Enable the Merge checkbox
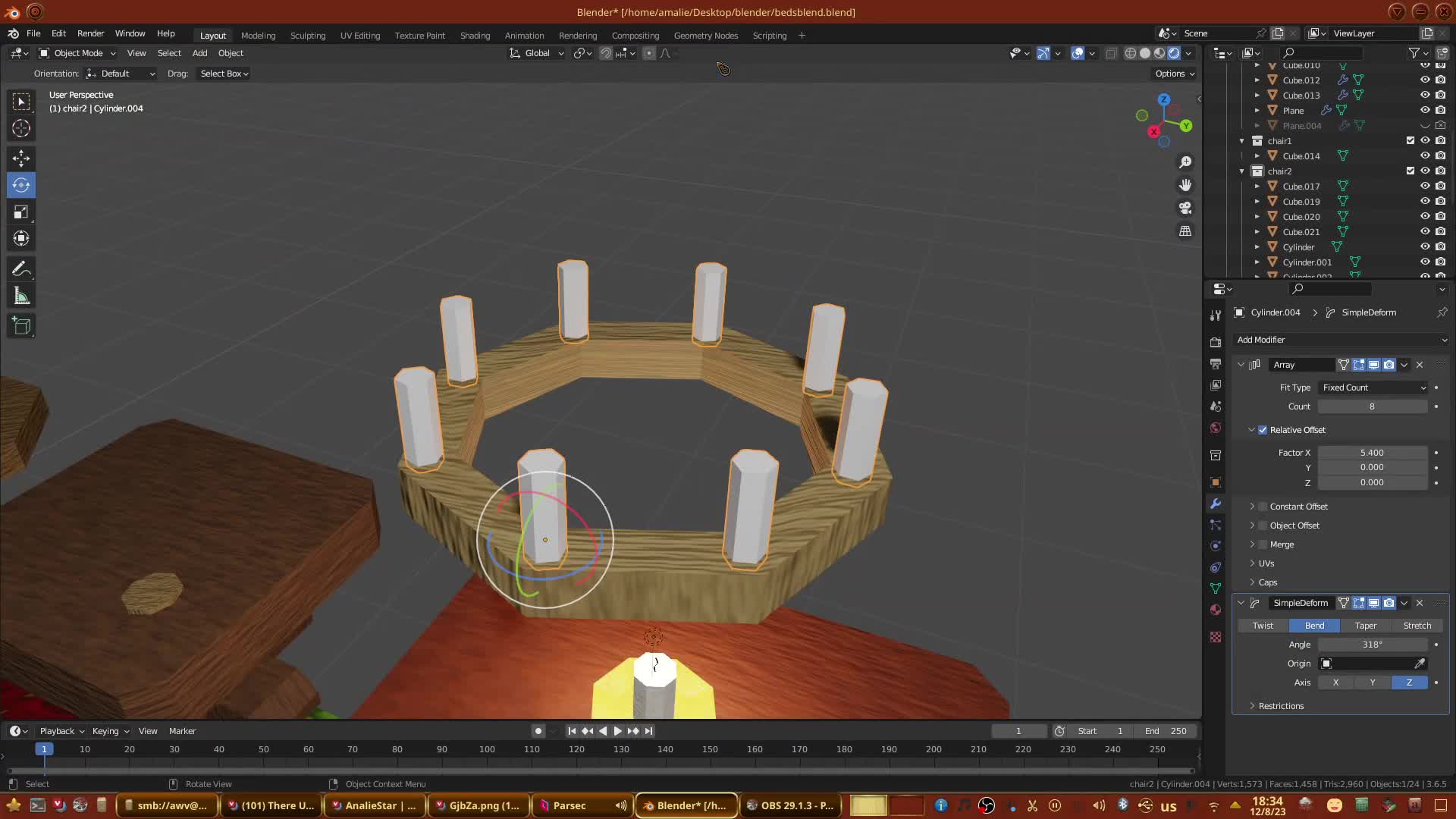The width and height of the screenshot is (1456, 819). 1263,544
